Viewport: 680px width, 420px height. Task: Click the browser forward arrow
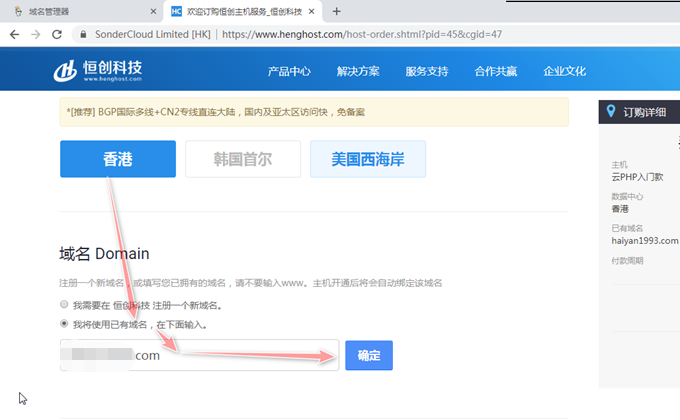(36, 34)
